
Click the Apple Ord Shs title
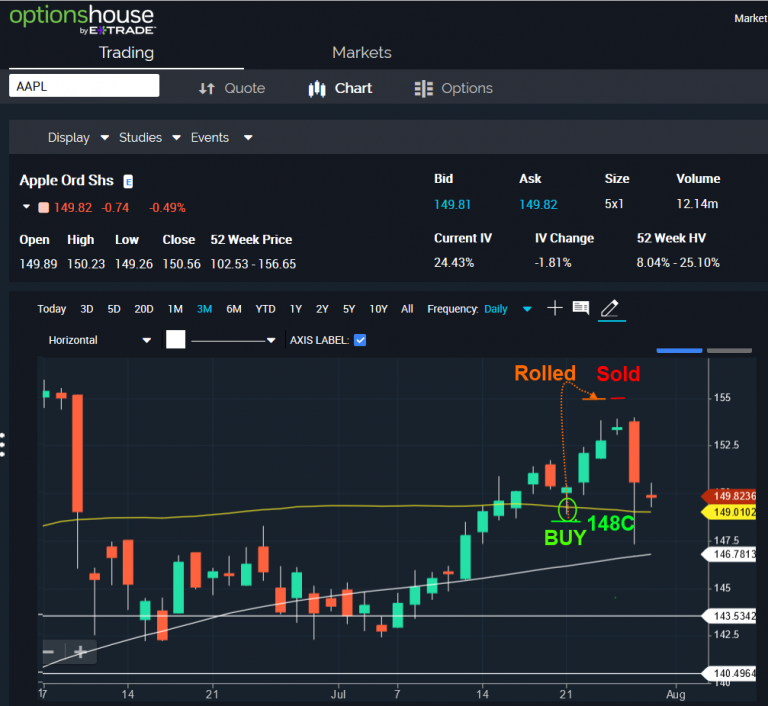point(67,180)
